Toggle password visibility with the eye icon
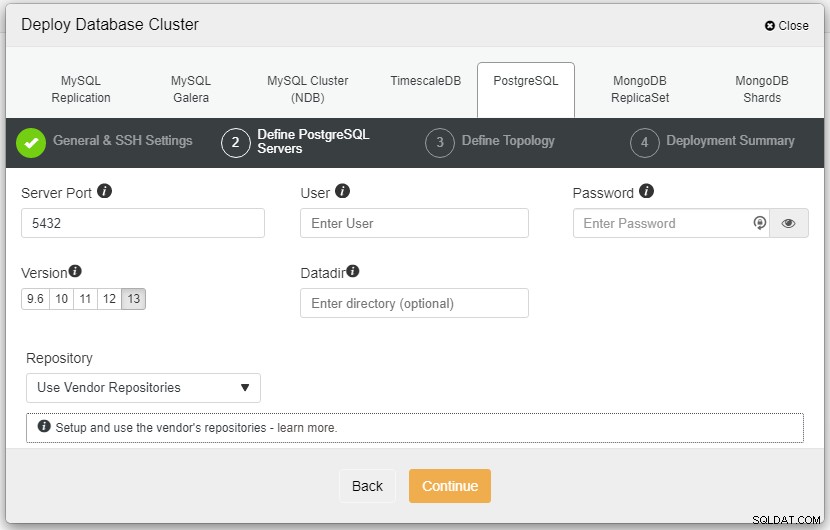 coord(788,223)
